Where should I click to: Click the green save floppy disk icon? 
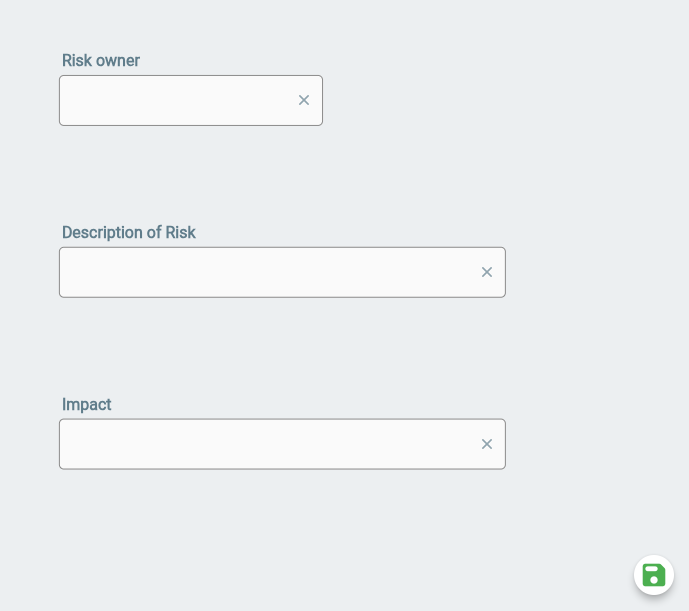654,575
